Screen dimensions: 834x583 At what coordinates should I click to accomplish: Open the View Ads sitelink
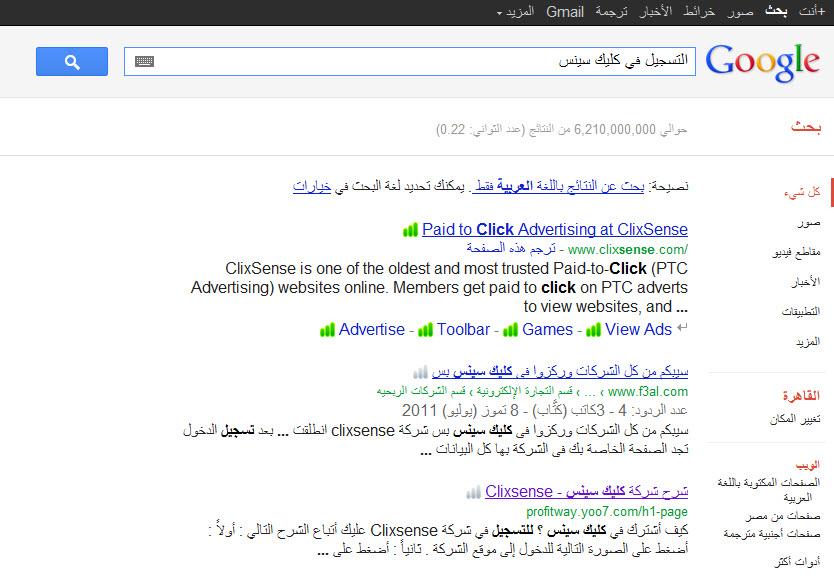pos(638,330)
